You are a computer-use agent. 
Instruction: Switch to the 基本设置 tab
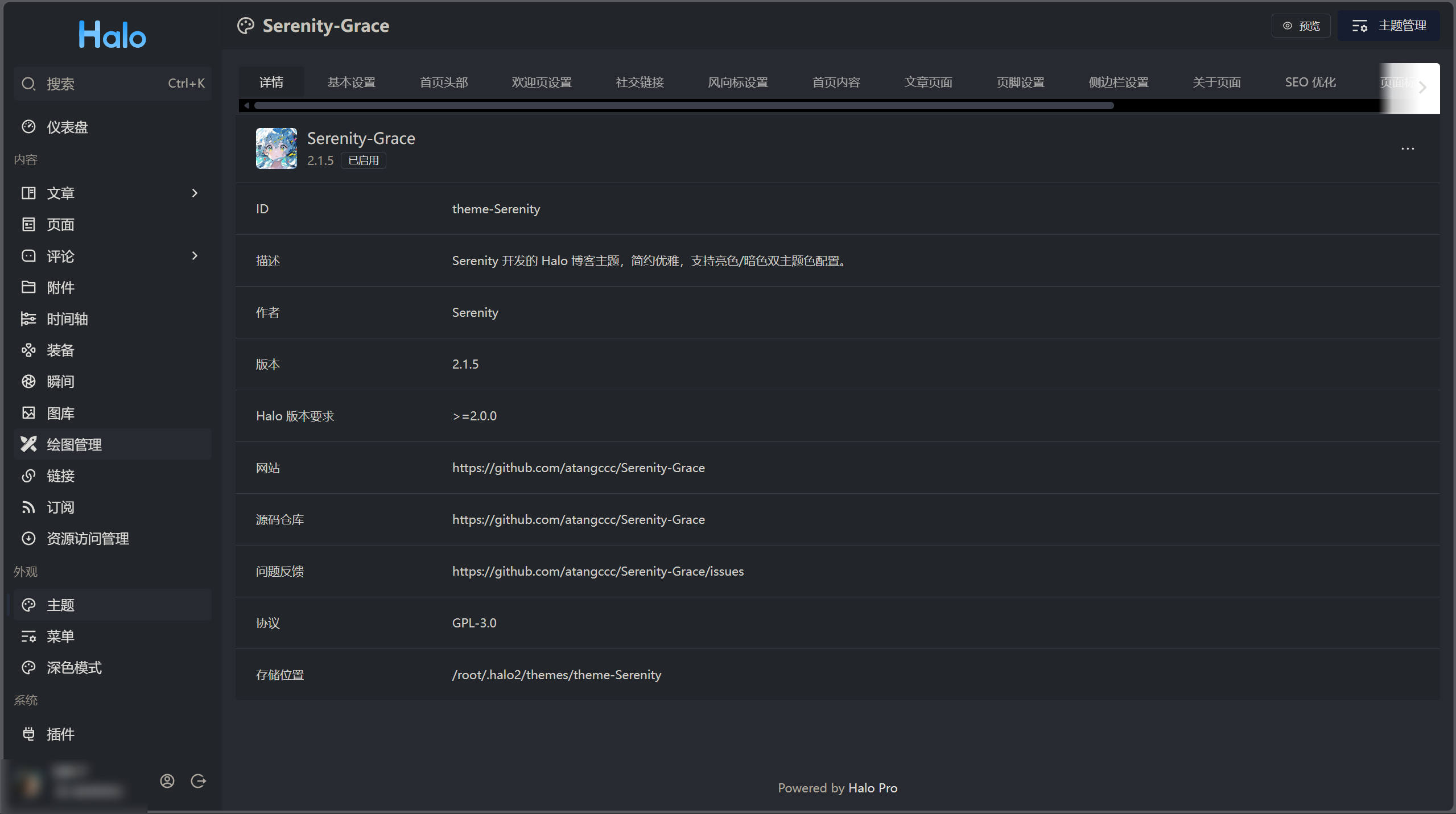352,82
